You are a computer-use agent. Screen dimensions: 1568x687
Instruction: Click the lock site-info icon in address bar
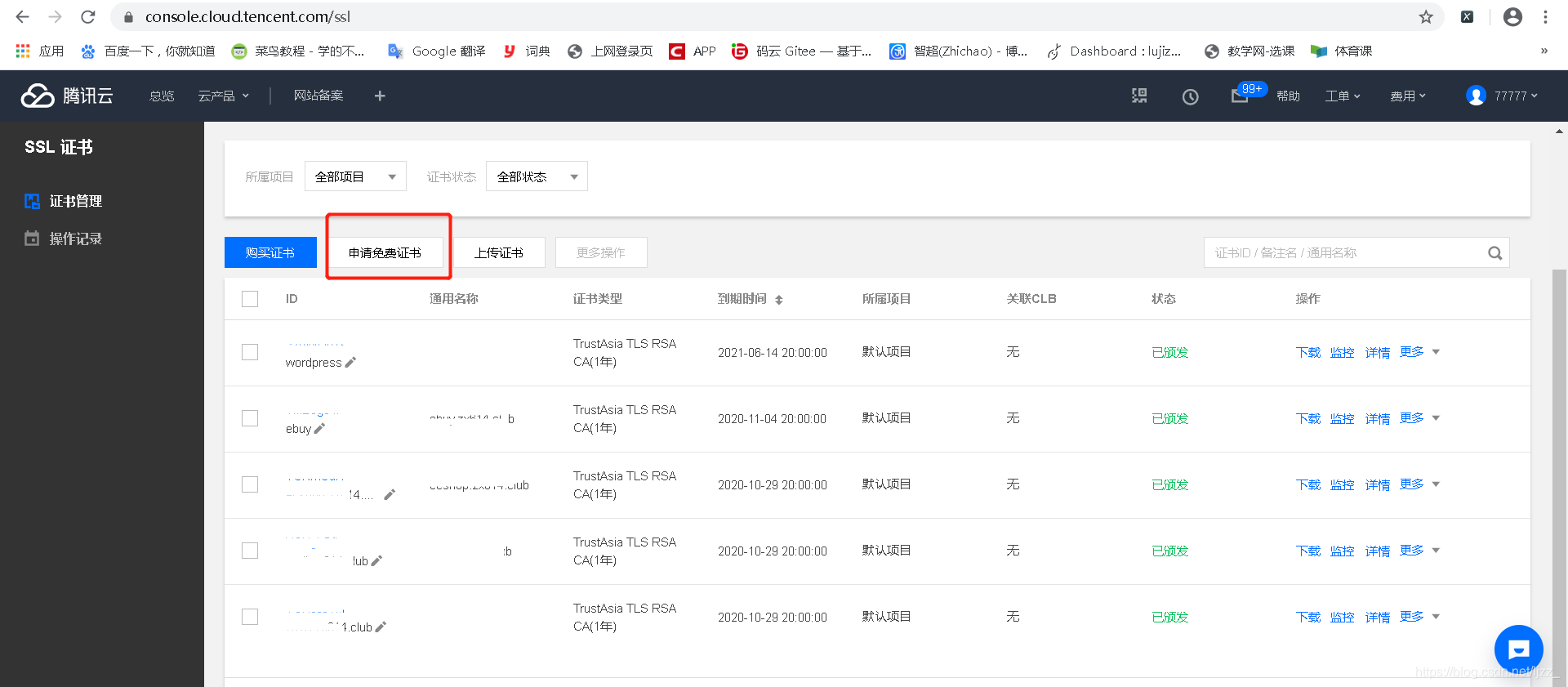click(128, 16)
